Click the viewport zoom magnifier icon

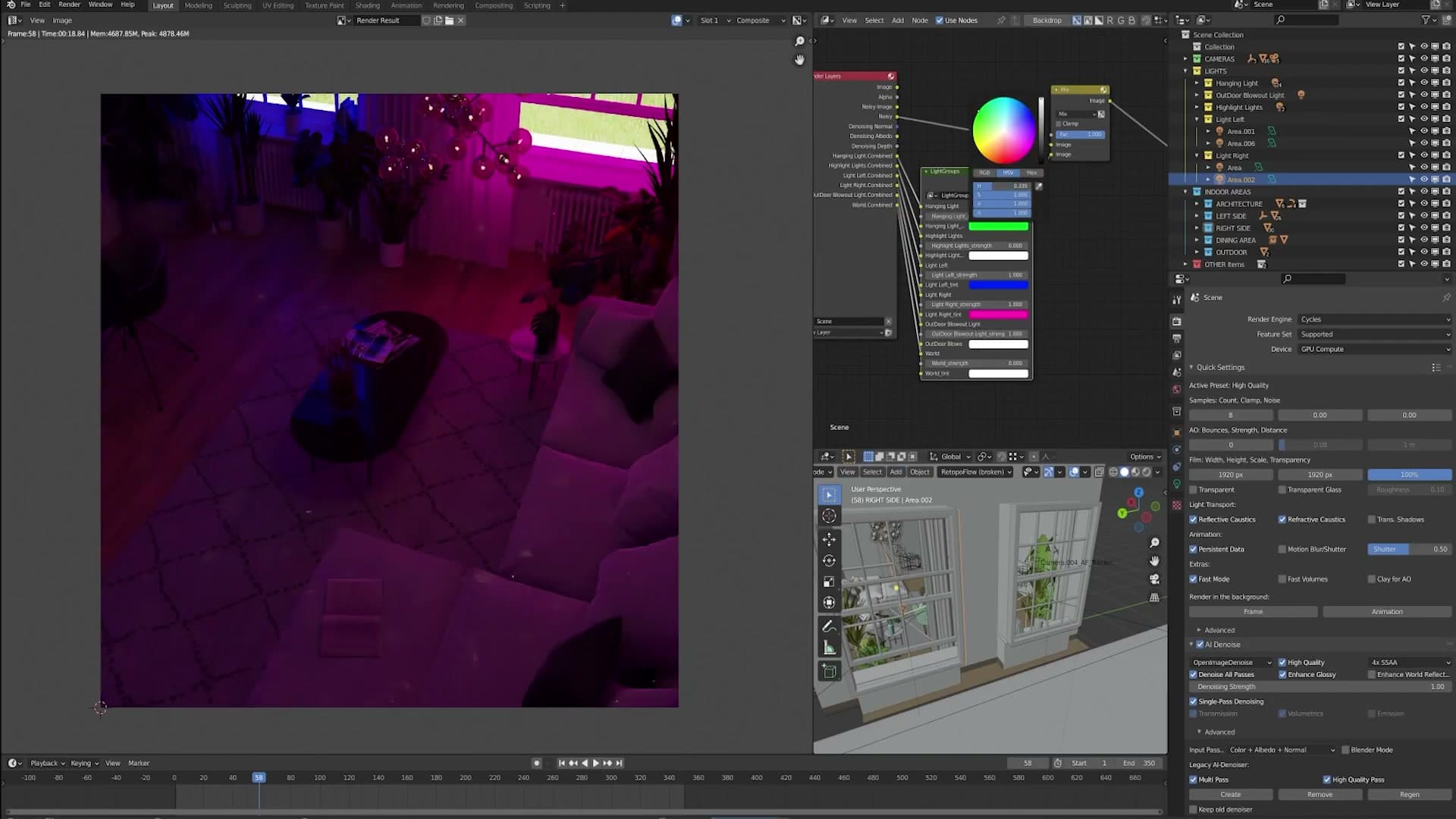tap(1154, 543)
